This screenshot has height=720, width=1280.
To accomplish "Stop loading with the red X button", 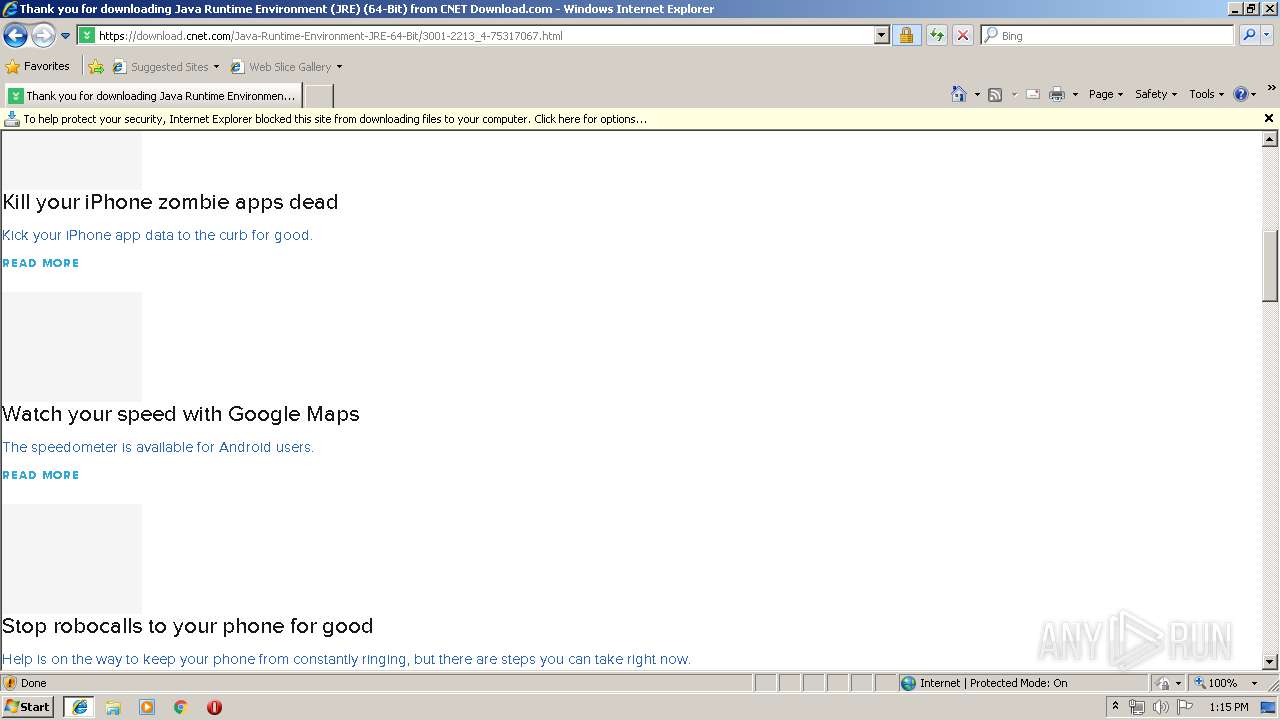I will [x=962, y=35].
